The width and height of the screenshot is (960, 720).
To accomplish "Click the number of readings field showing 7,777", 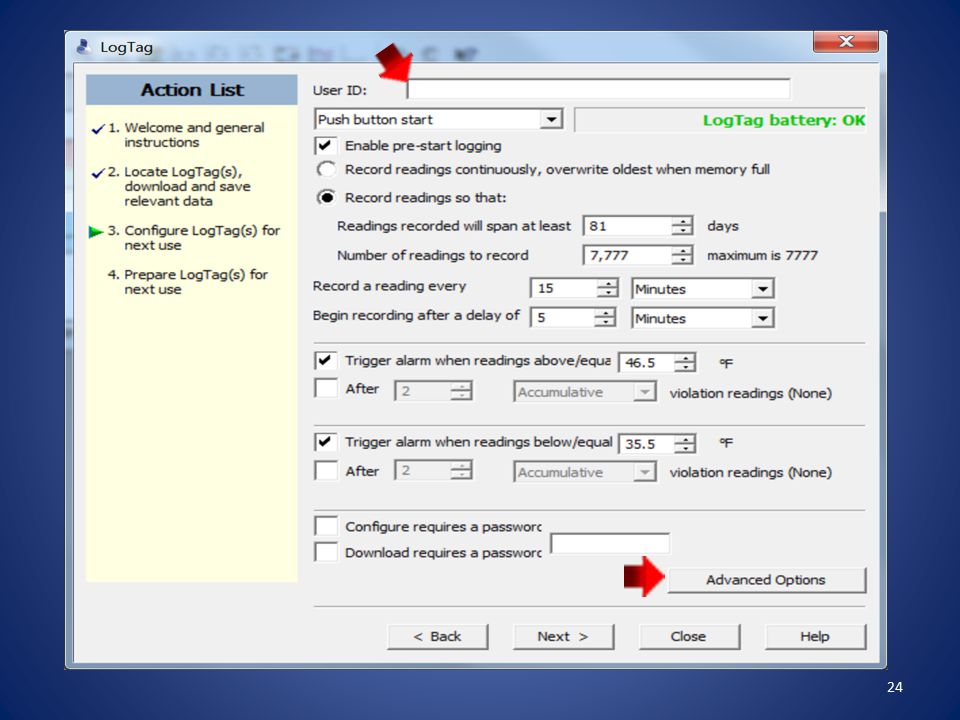I will click(628, 255).
